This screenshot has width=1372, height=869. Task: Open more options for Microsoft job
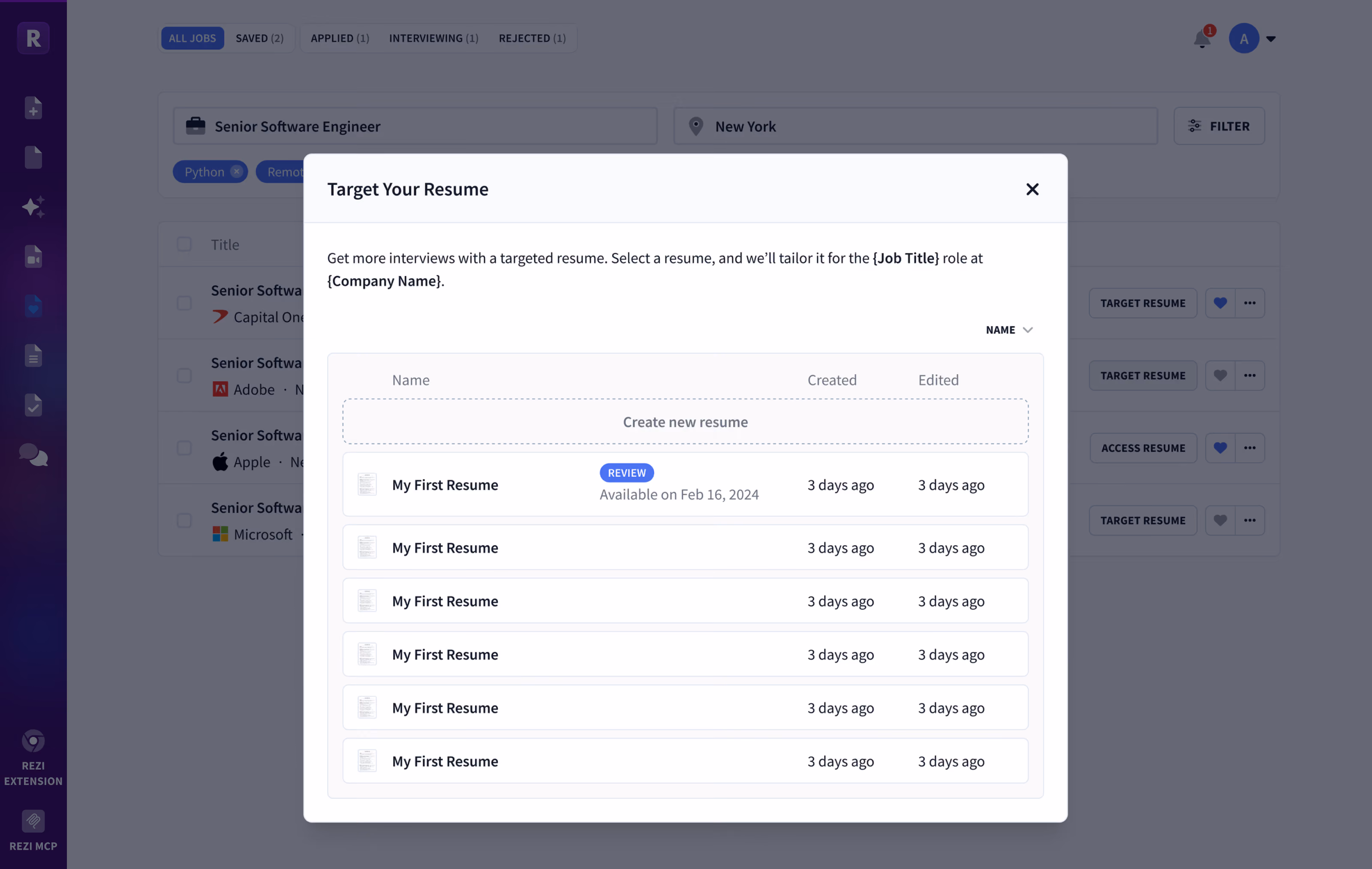pyautogui.click(x=1250, y=520)
